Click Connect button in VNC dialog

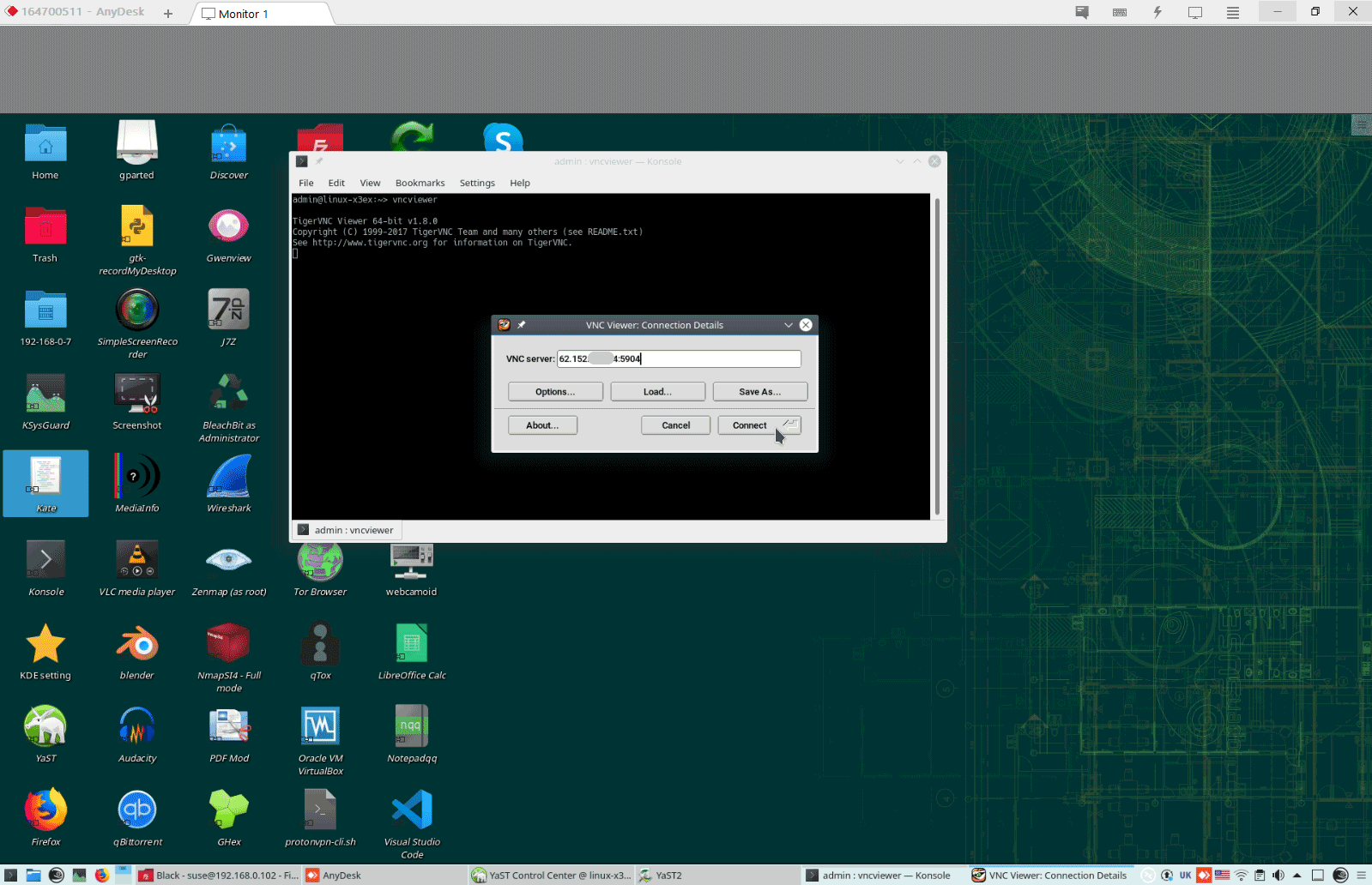[x=759, y=425]
